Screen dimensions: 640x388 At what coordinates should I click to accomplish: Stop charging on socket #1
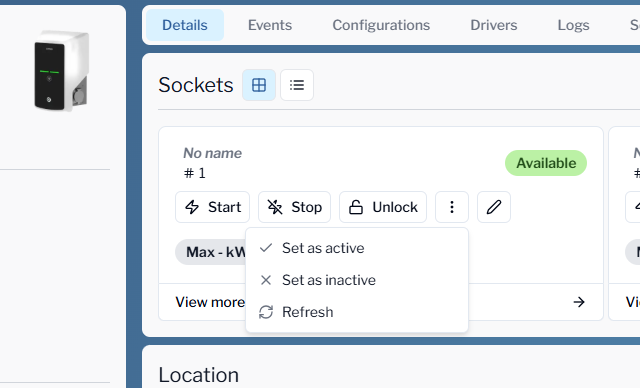294,207
